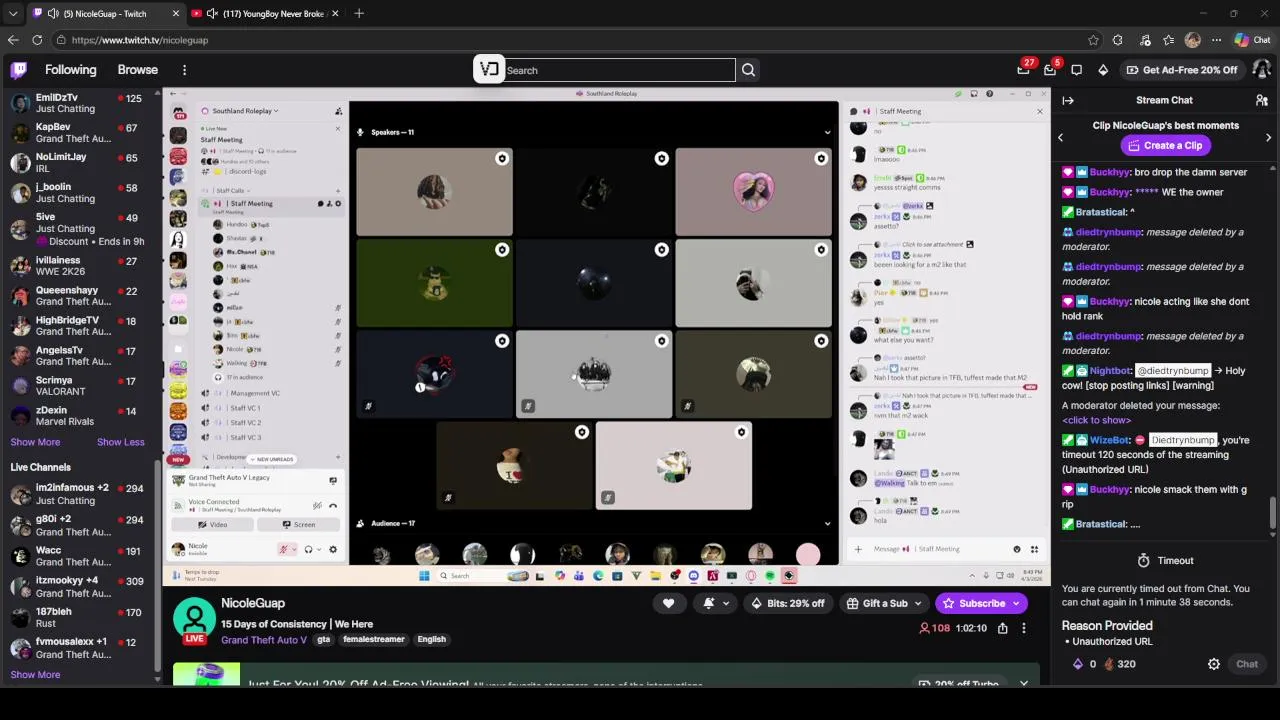The width and height of the screenshot is (1280, 720).
Task: Open the Get Bits diamond icon
Action: pos(1103,70)
